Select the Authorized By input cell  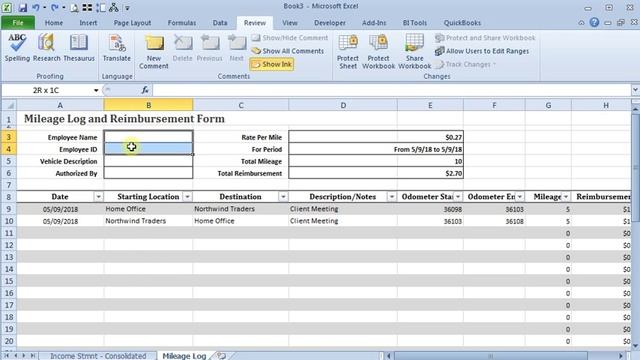pos(148,173)
